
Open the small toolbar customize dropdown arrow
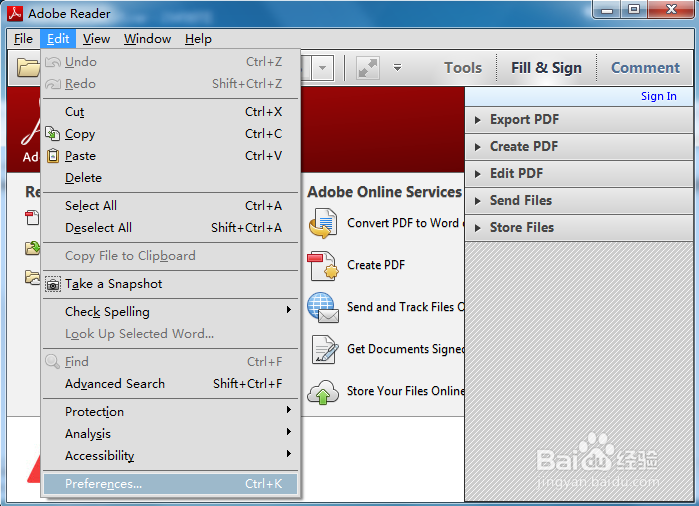397,68
